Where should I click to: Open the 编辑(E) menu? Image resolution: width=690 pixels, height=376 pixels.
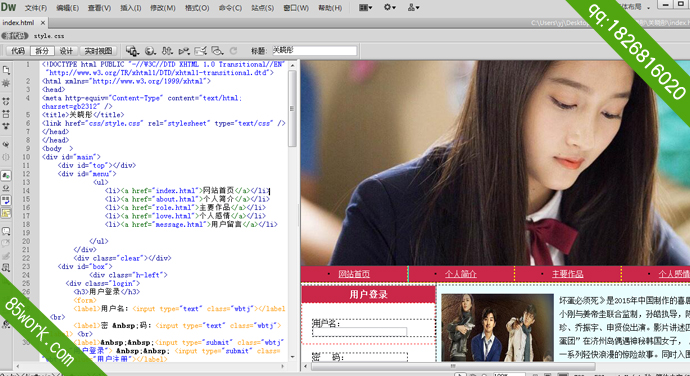coord(67,8)
